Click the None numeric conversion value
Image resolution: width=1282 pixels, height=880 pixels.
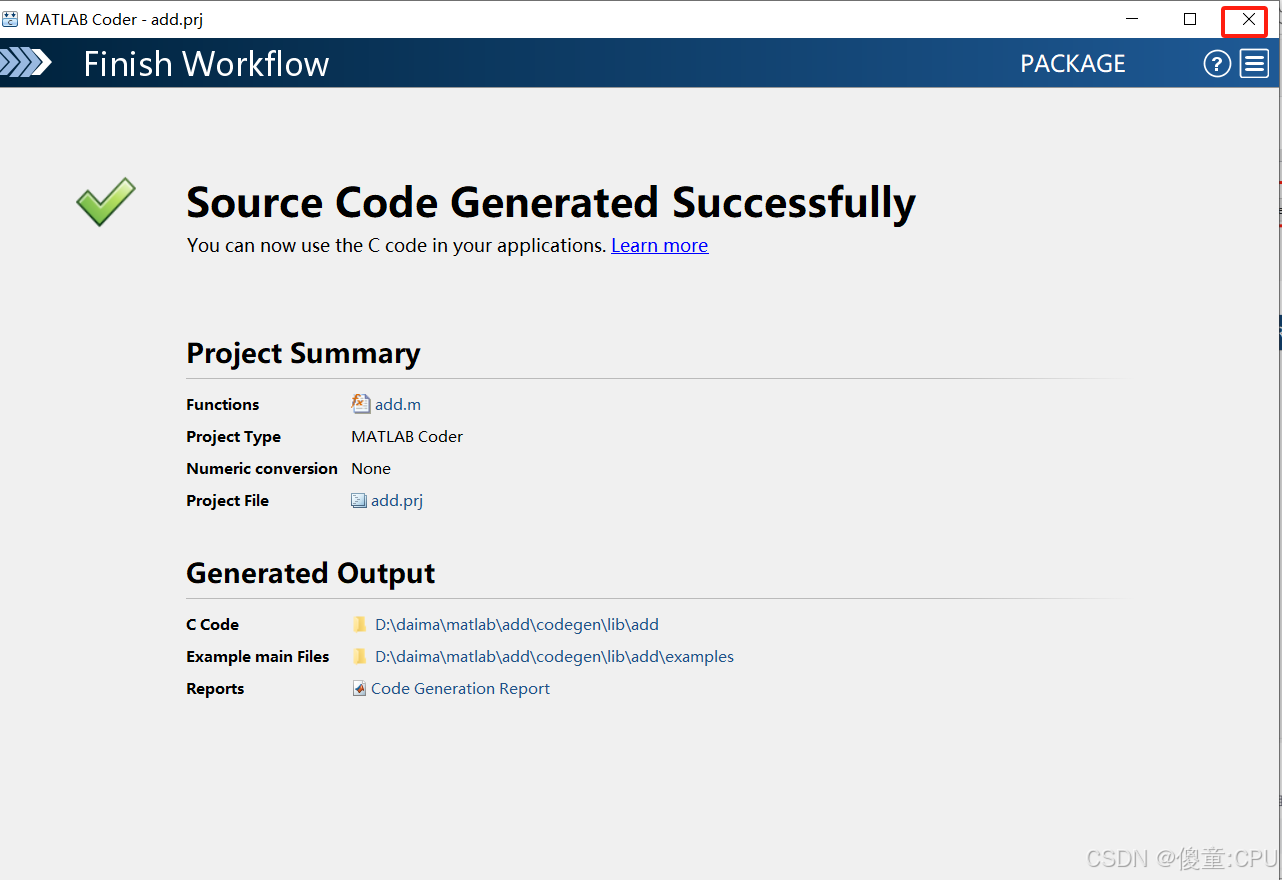point(371,469)
